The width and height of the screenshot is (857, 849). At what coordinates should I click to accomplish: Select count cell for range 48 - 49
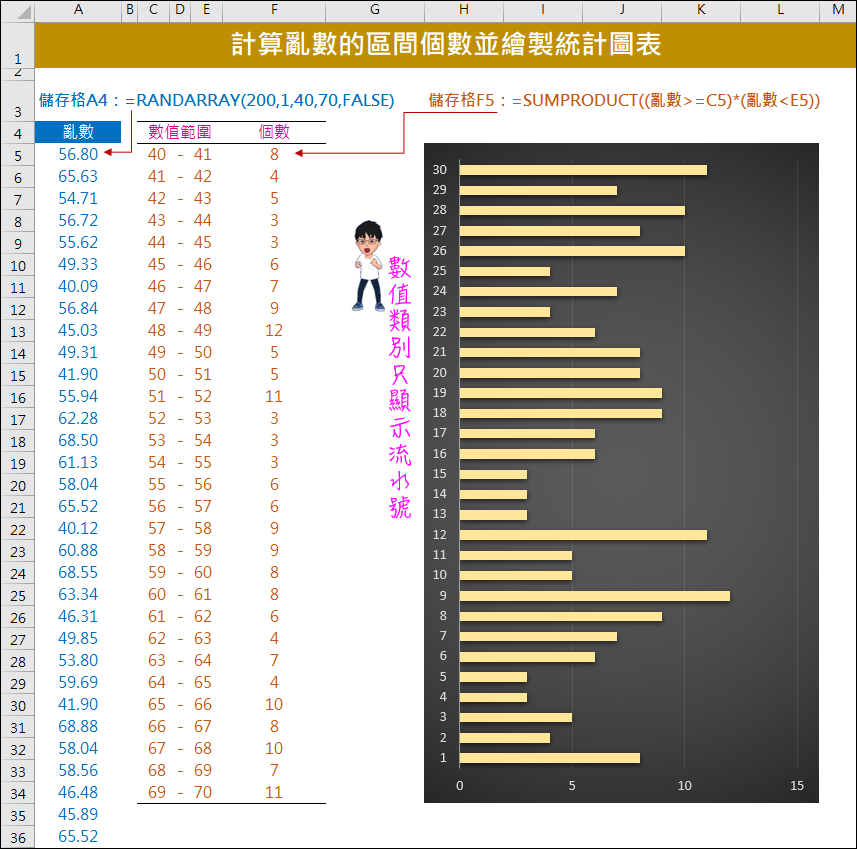274,330
